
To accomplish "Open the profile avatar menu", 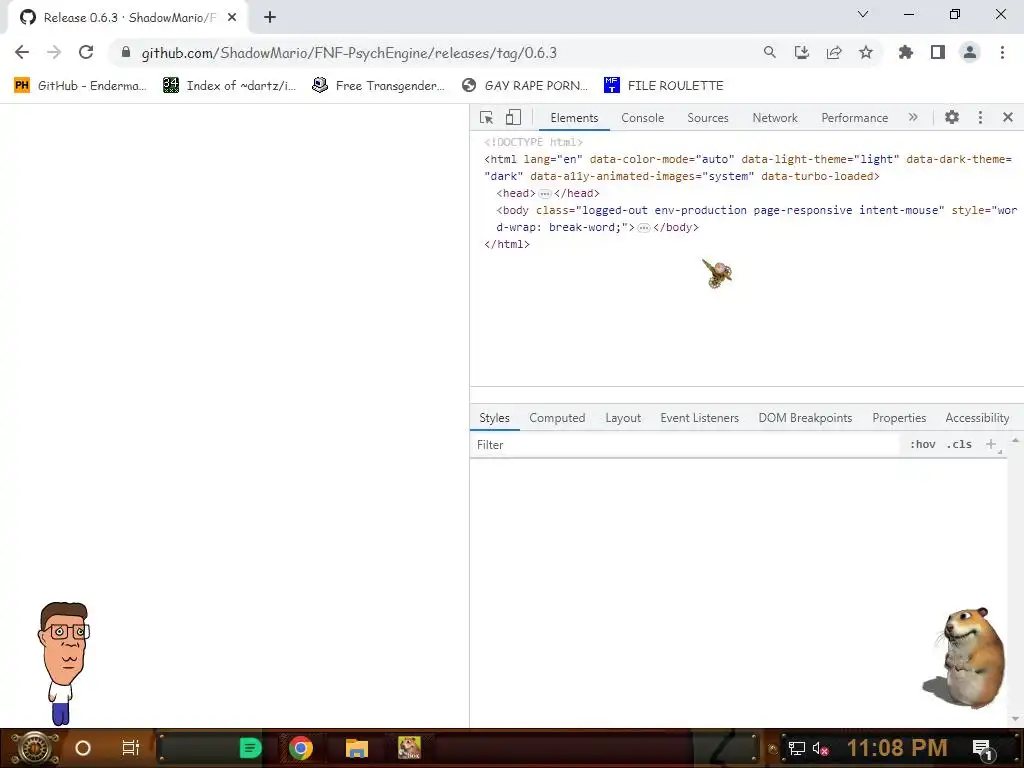I will (970, 52).
